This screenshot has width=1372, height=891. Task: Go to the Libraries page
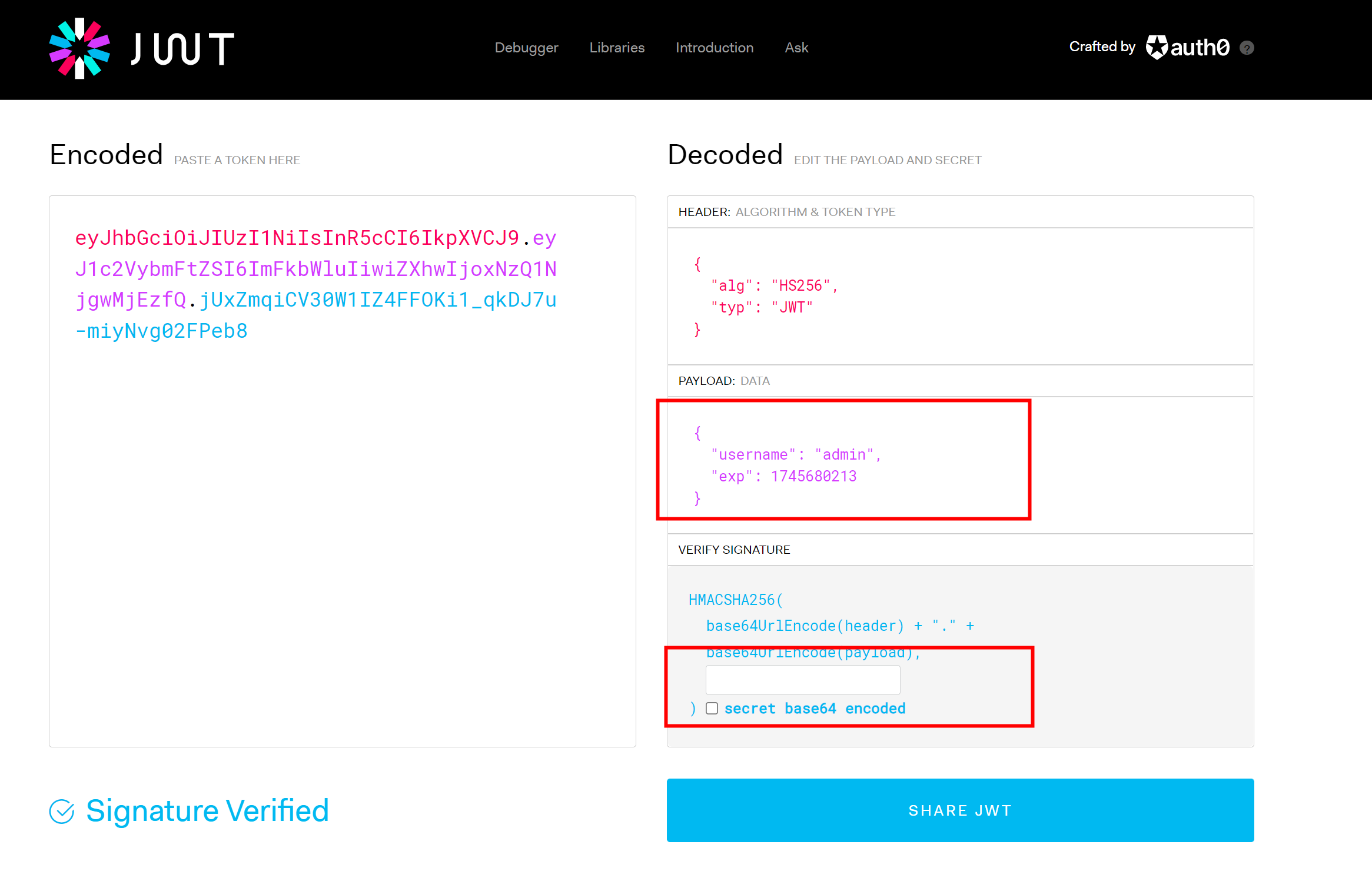pyautogui.click(x=617, y=48)
